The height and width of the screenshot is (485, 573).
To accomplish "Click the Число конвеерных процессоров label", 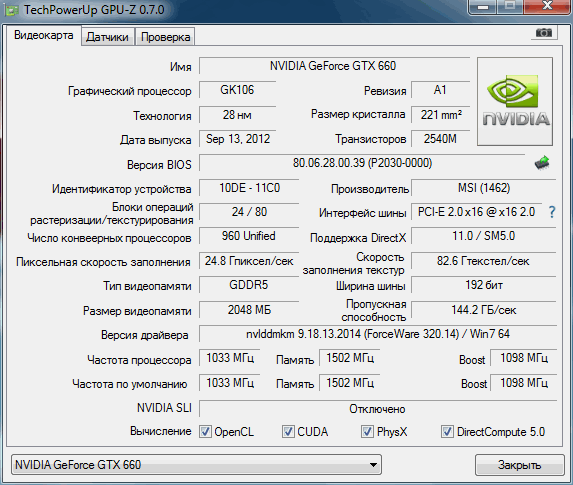I will (109, 238).
